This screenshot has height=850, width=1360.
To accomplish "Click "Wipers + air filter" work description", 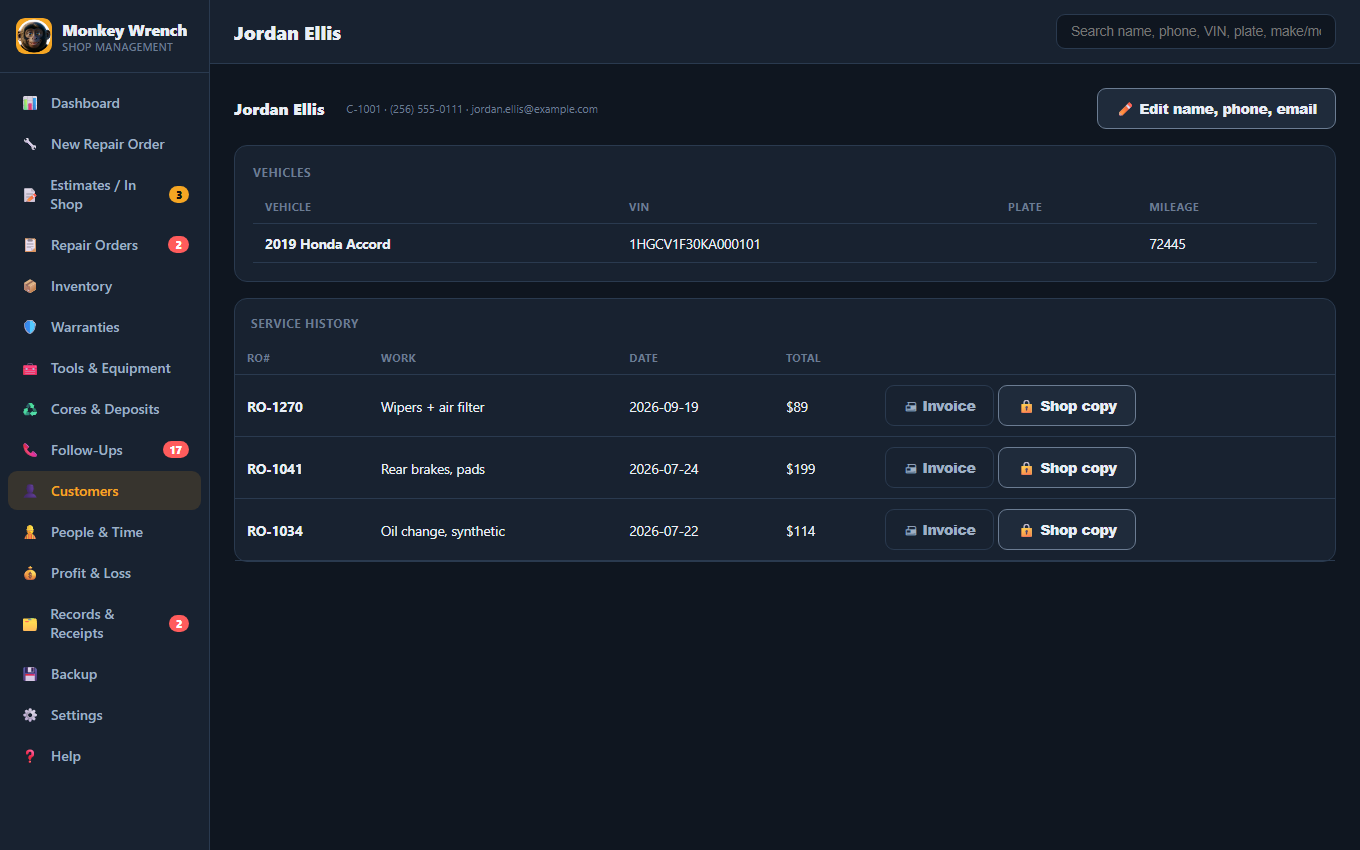I will (x=433, y=407).
